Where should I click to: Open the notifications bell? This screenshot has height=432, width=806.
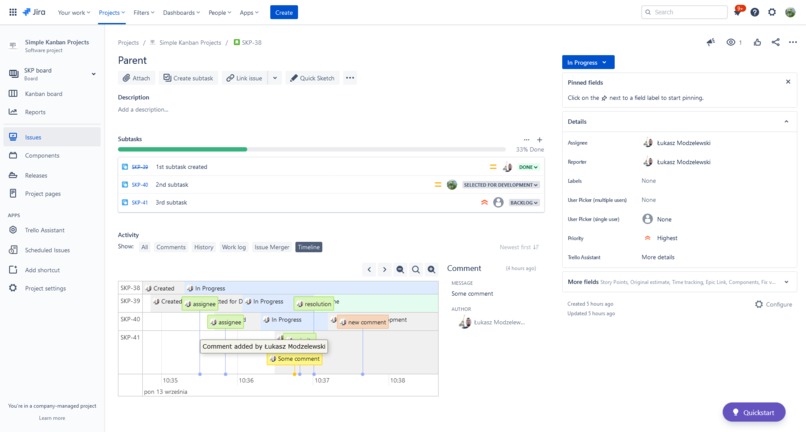pos(738,12)
